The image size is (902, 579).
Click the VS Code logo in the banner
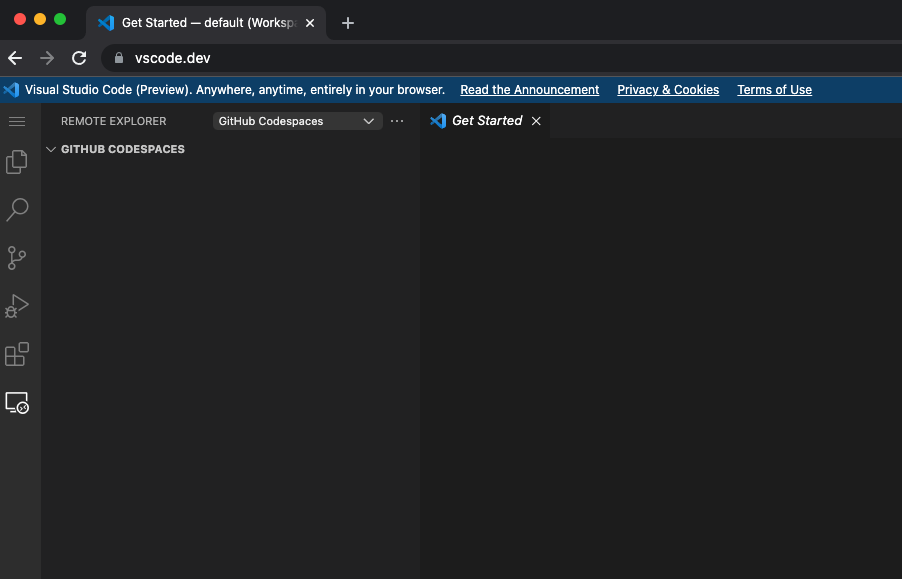[10, 89]
